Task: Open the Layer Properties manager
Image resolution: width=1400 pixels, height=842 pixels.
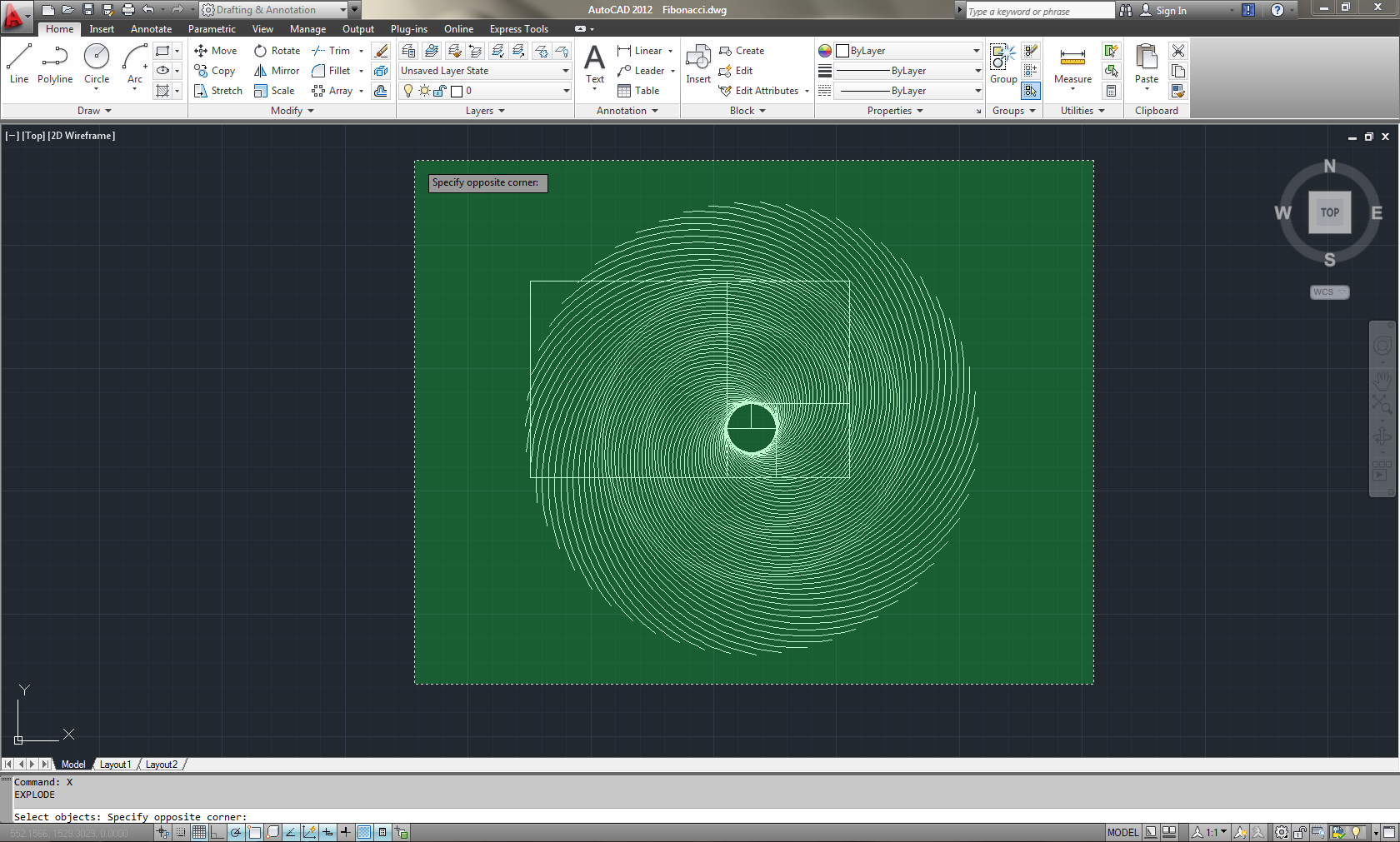Action: click(407, 51)
